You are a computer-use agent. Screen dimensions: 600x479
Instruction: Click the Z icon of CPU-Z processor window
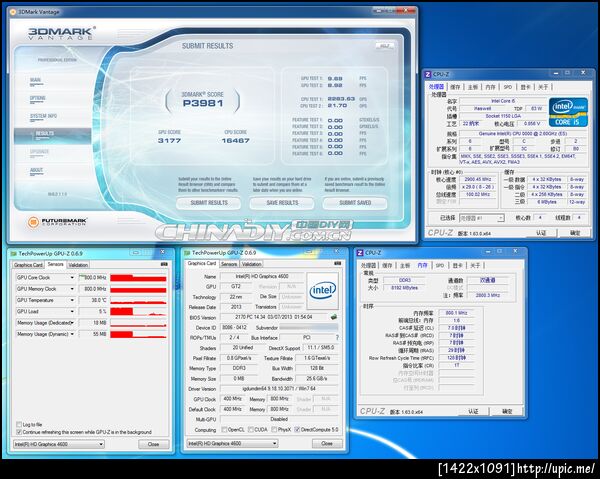[428, 74]
